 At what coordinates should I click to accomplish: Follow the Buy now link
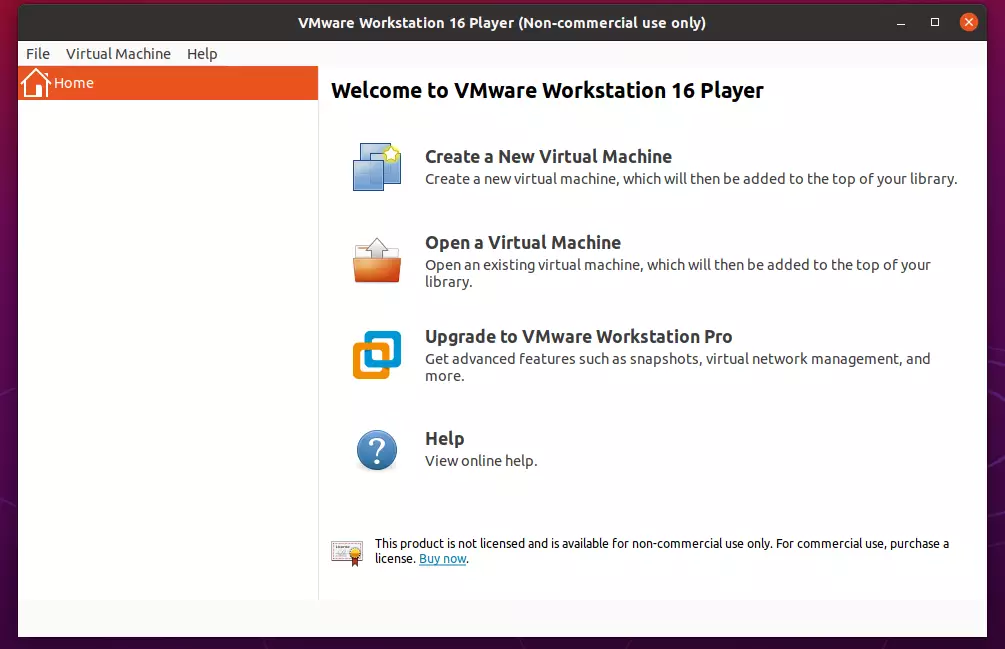pyautogui.click(x=443, y=559)
